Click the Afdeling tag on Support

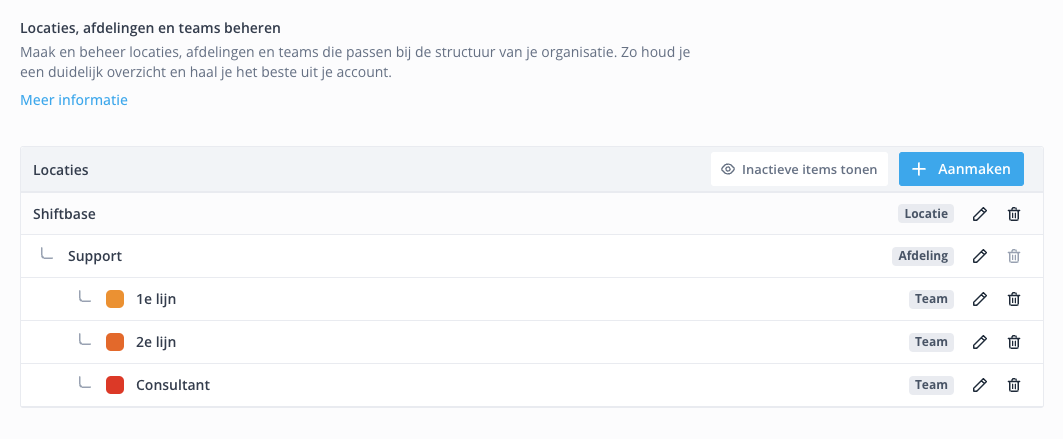tap(923, 256)
